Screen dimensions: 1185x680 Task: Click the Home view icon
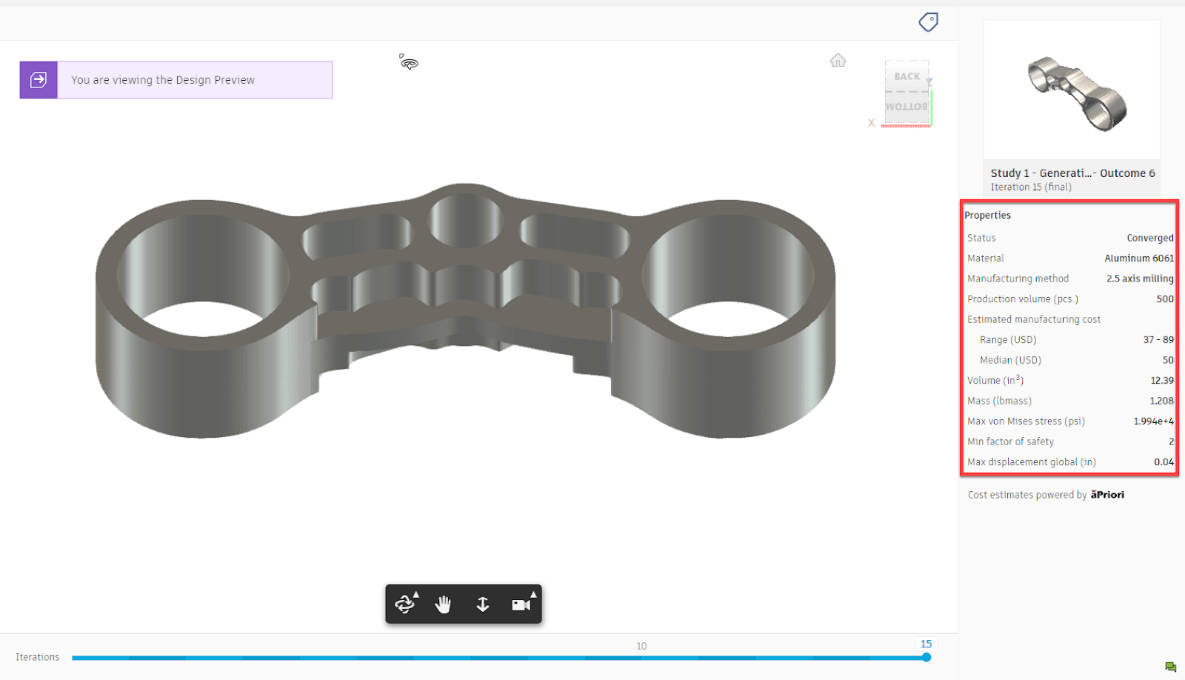pyautogui.click(x=837, y=60)
